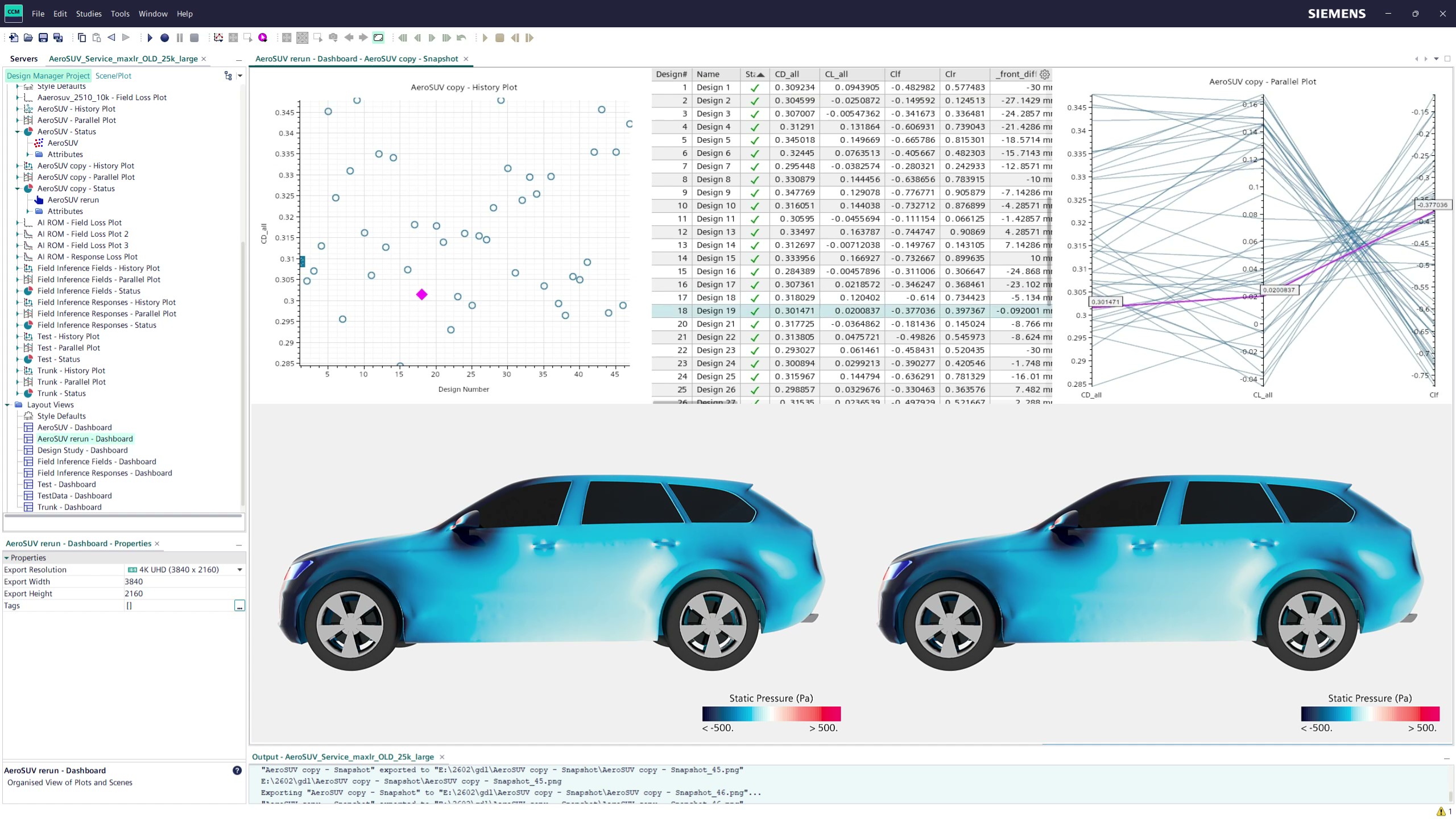Collapse the Layout Views folder

pyautogui.click(x=7, y=405)
